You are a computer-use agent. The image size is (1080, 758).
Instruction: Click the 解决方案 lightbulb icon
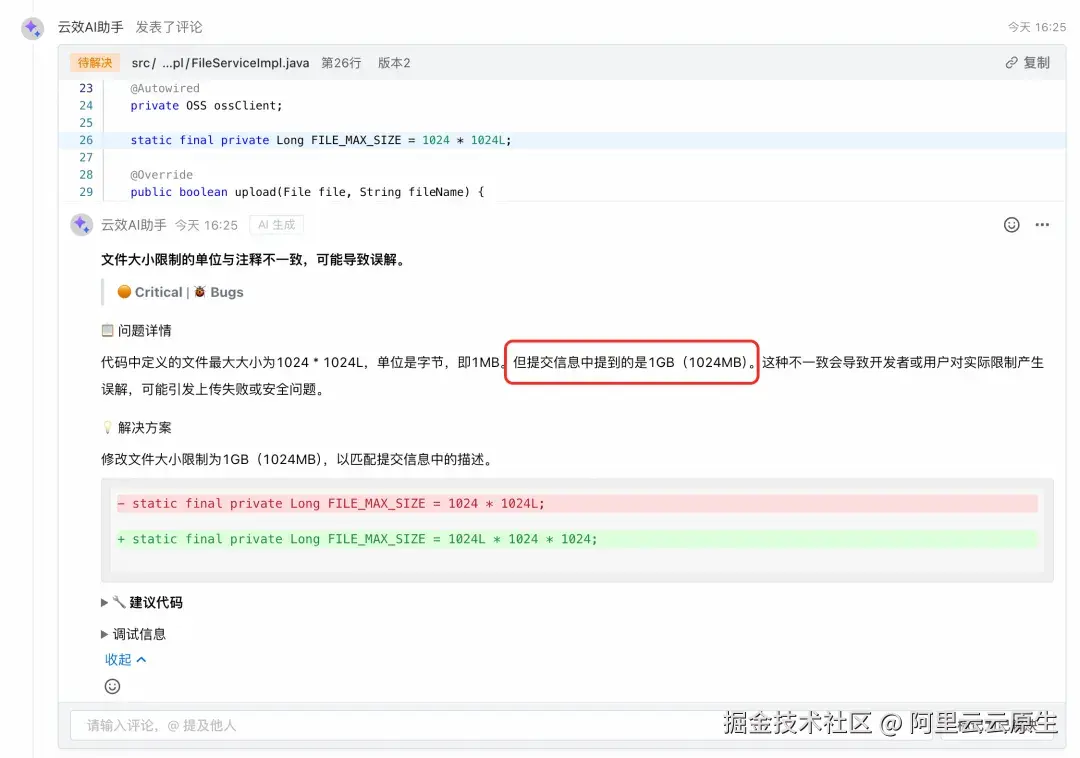(x=107, y=428)
